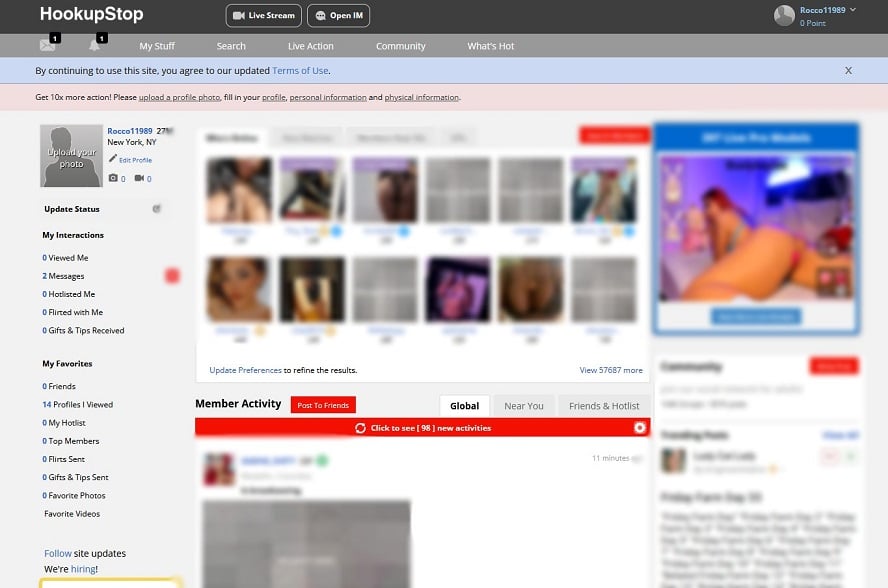
Task: Open IM chat from header
Action: click(x=338, y=16)
